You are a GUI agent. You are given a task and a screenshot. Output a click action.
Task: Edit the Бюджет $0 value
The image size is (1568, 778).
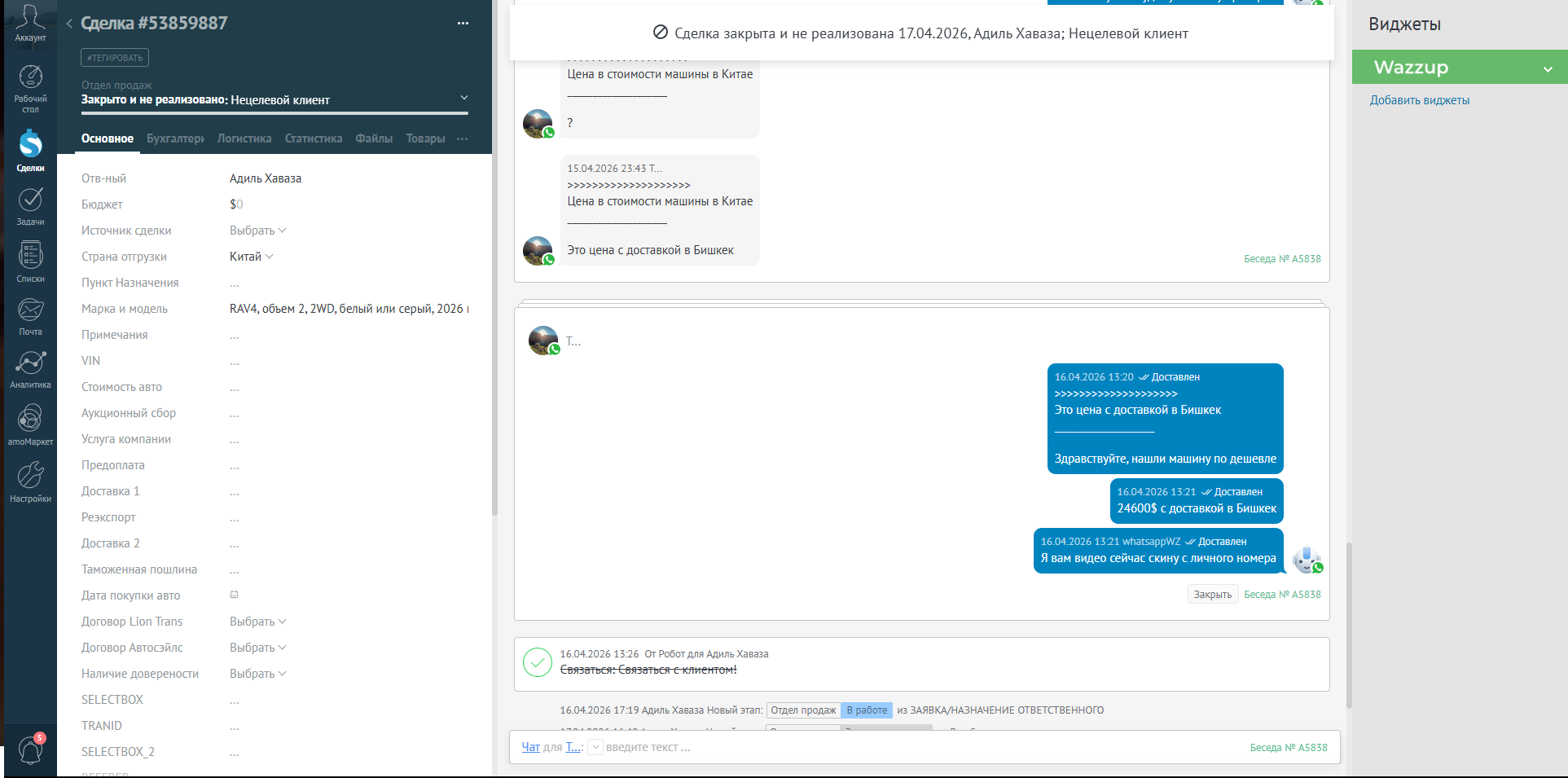(x=236, y=204)
